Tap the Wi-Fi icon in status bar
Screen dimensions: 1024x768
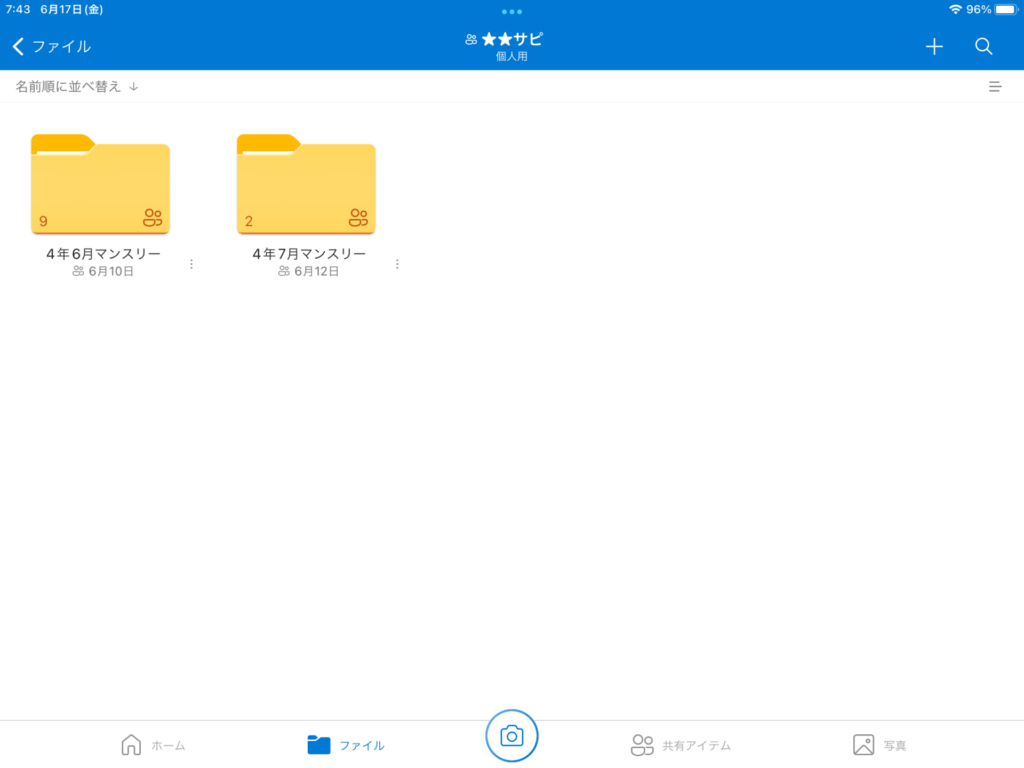tap(955, 10)
